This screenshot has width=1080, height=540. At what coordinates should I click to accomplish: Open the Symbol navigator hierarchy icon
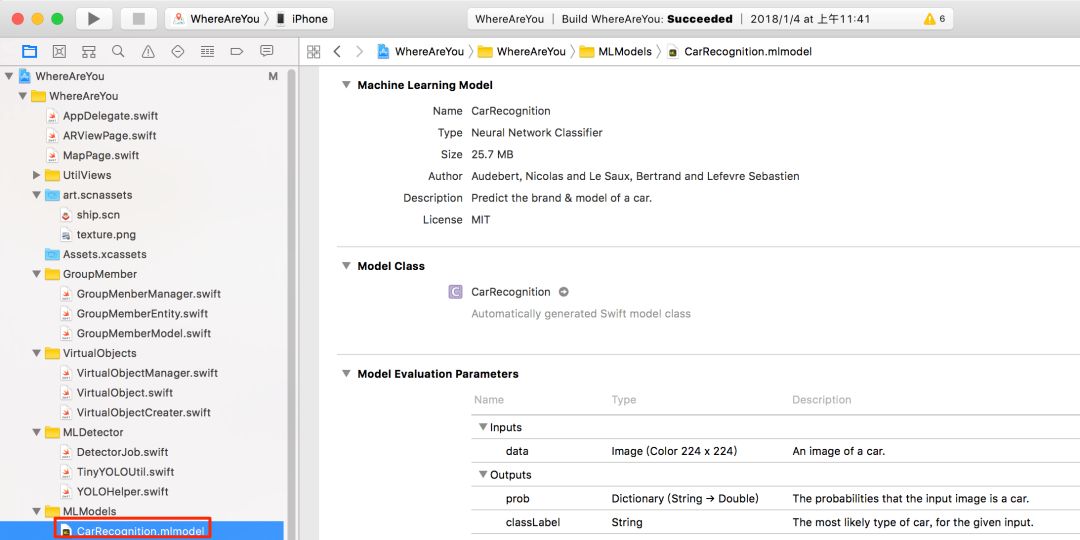click(89, 51)
